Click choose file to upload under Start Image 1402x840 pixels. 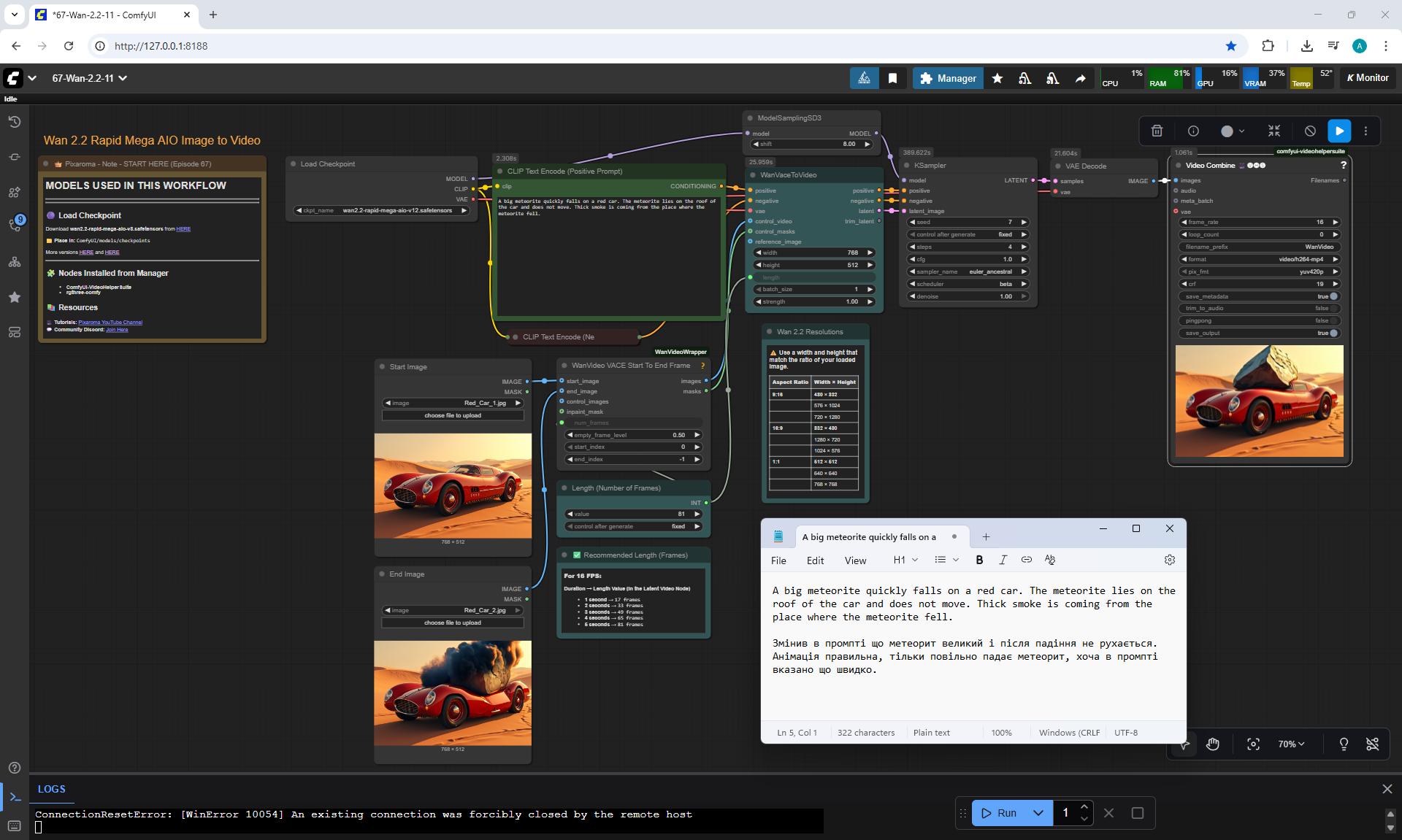pos(453,415)
